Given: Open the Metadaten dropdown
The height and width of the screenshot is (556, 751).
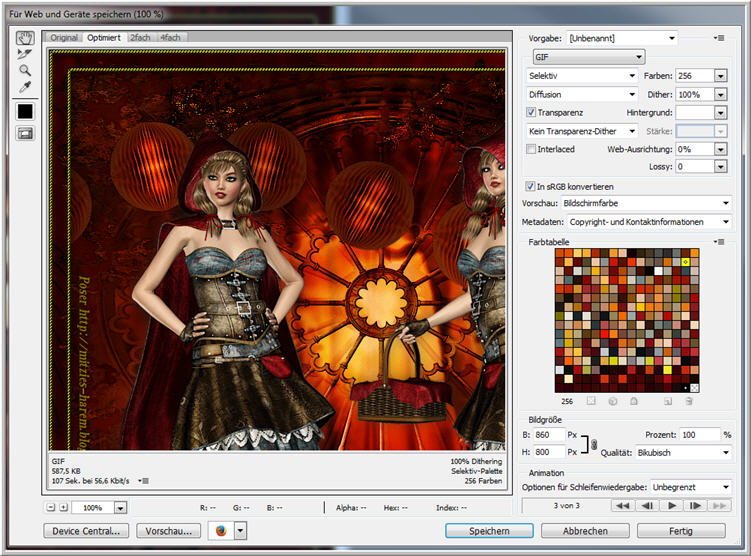Looking at the screenshot, I should coord(649,222).
